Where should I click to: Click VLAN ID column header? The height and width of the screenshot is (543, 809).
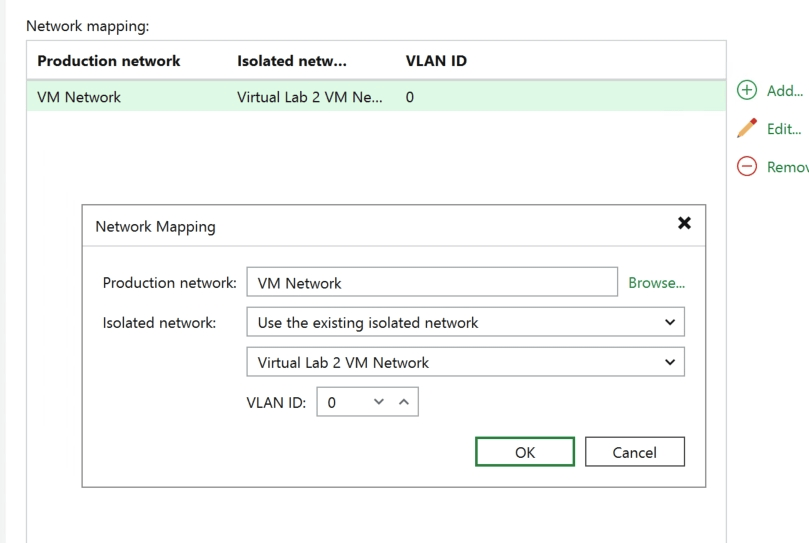tap(436, 61)
